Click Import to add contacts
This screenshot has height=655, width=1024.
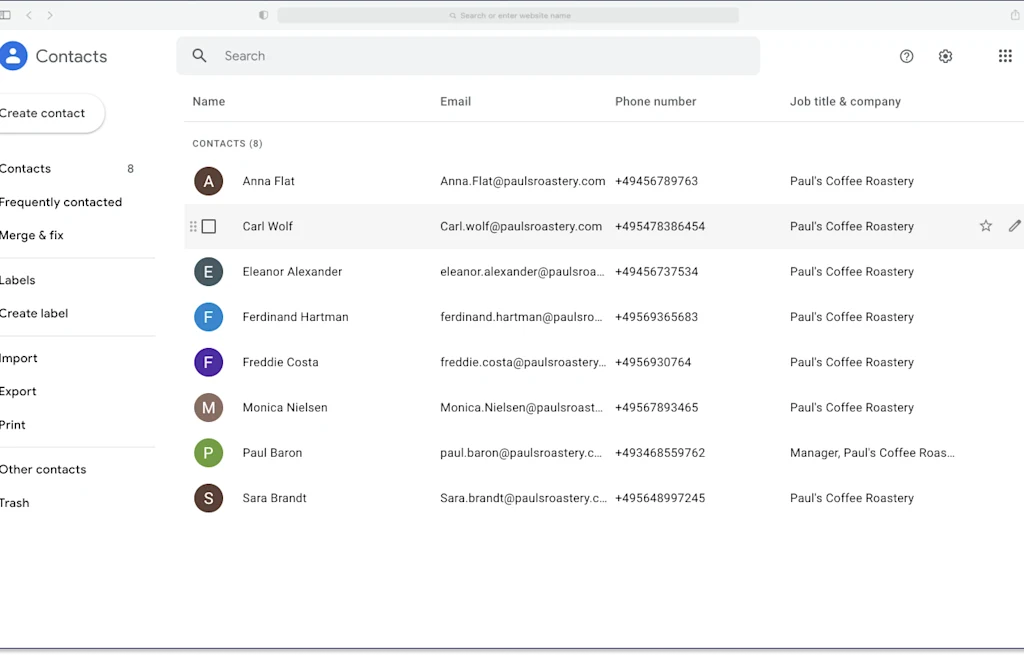[19, 357]
